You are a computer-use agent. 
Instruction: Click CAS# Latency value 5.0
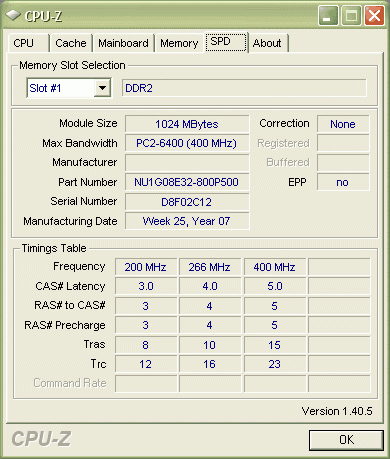click(x=275, y=286)
